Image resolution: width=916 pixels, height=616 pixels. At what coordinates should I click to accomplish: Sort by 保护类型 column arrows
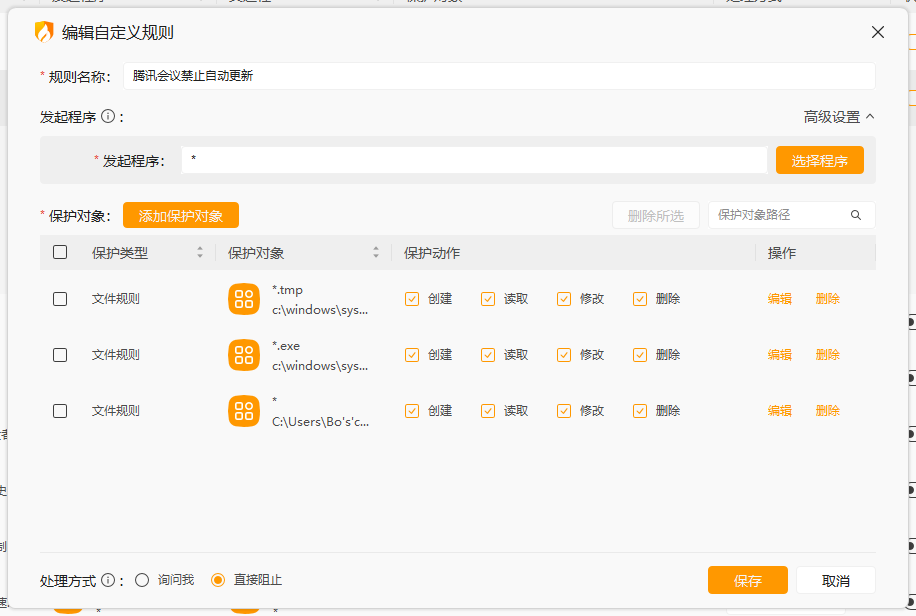(200, 253)
